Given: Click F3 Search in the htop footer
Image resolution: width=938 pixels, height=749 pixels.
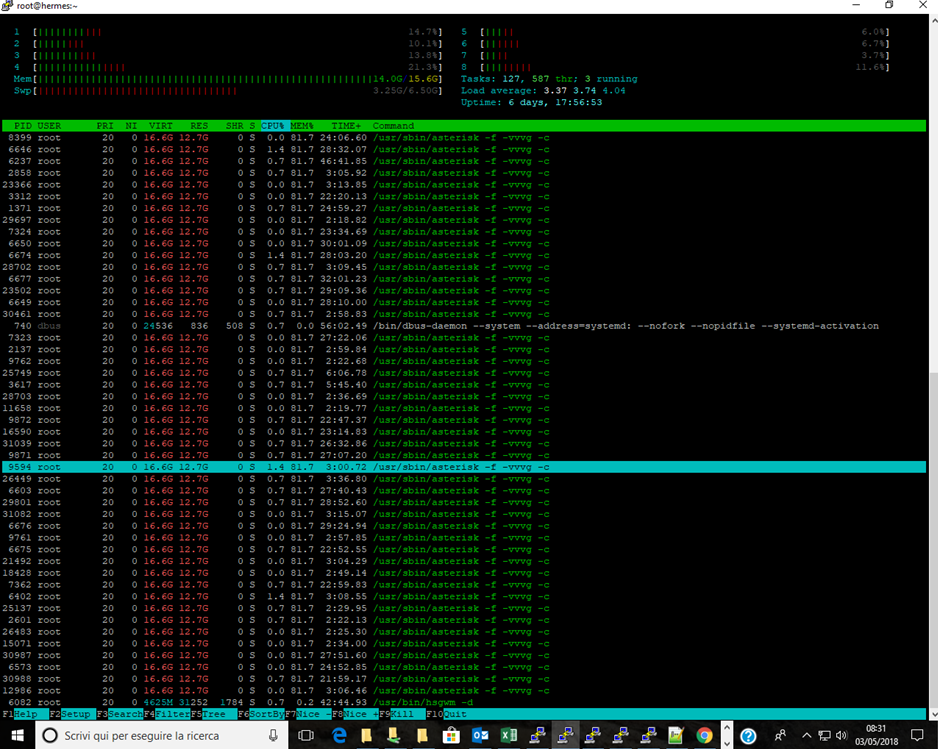Looking at the screenshot, I should [120, 714].
